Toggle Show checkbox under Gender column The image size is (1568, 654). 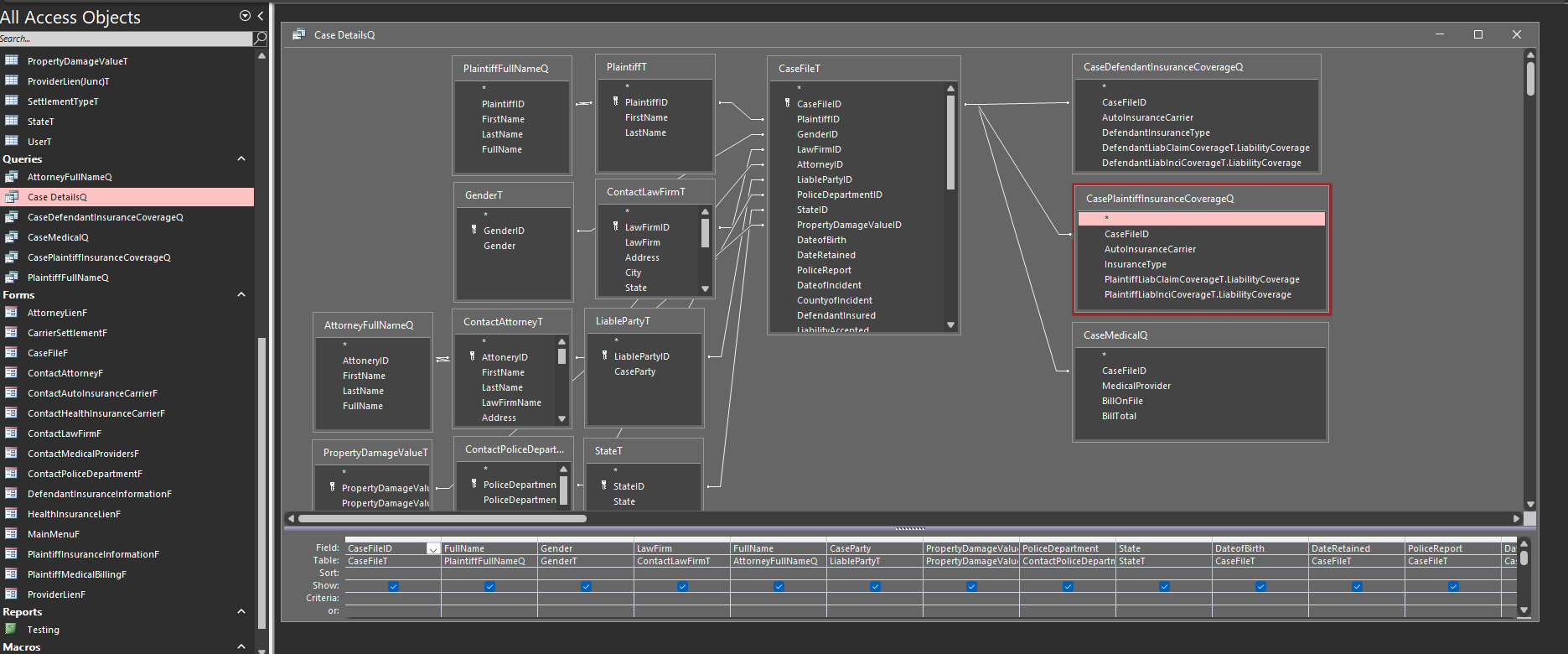coord(586,586)
